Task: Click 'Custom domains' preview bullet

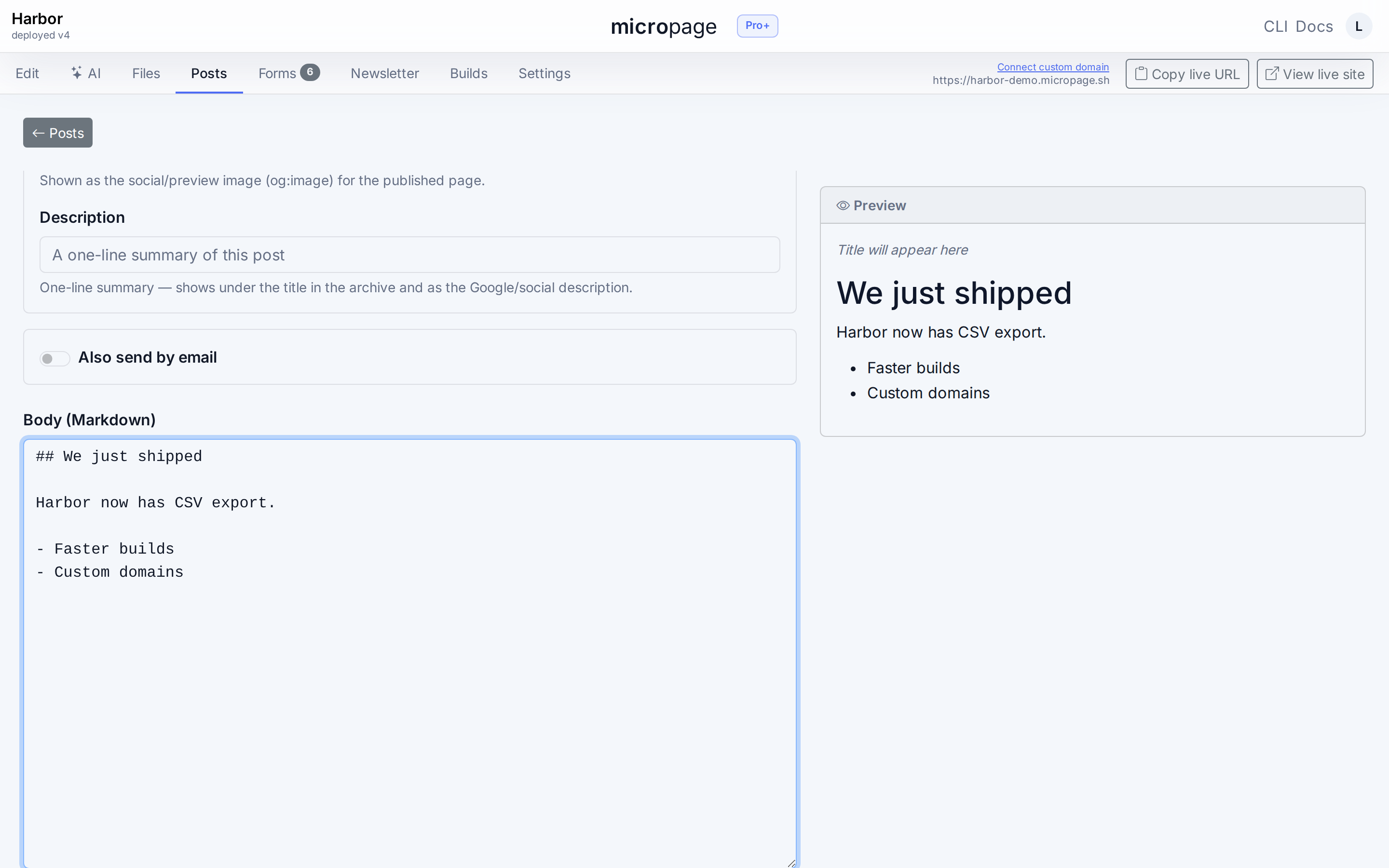Action: click(928, 393)
